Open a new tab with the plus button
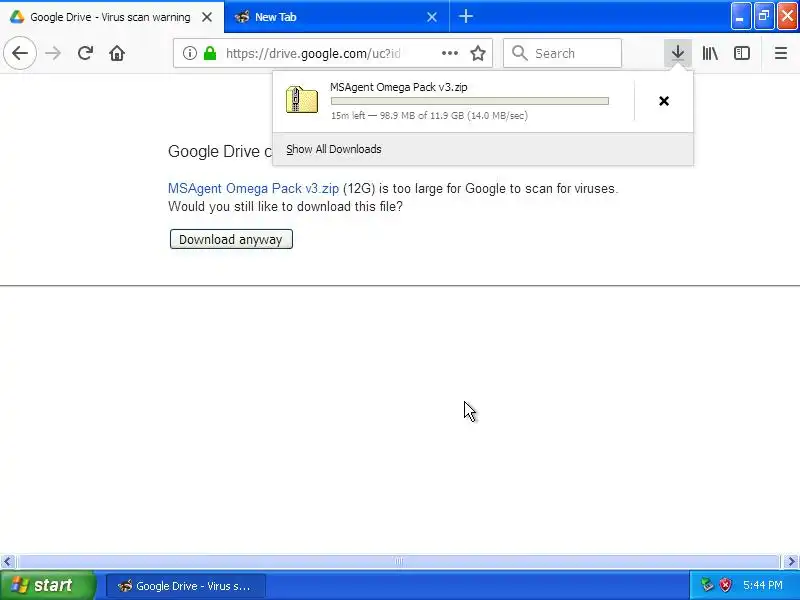The width and height of the screenshot is (800, 600). click(466, 16)
